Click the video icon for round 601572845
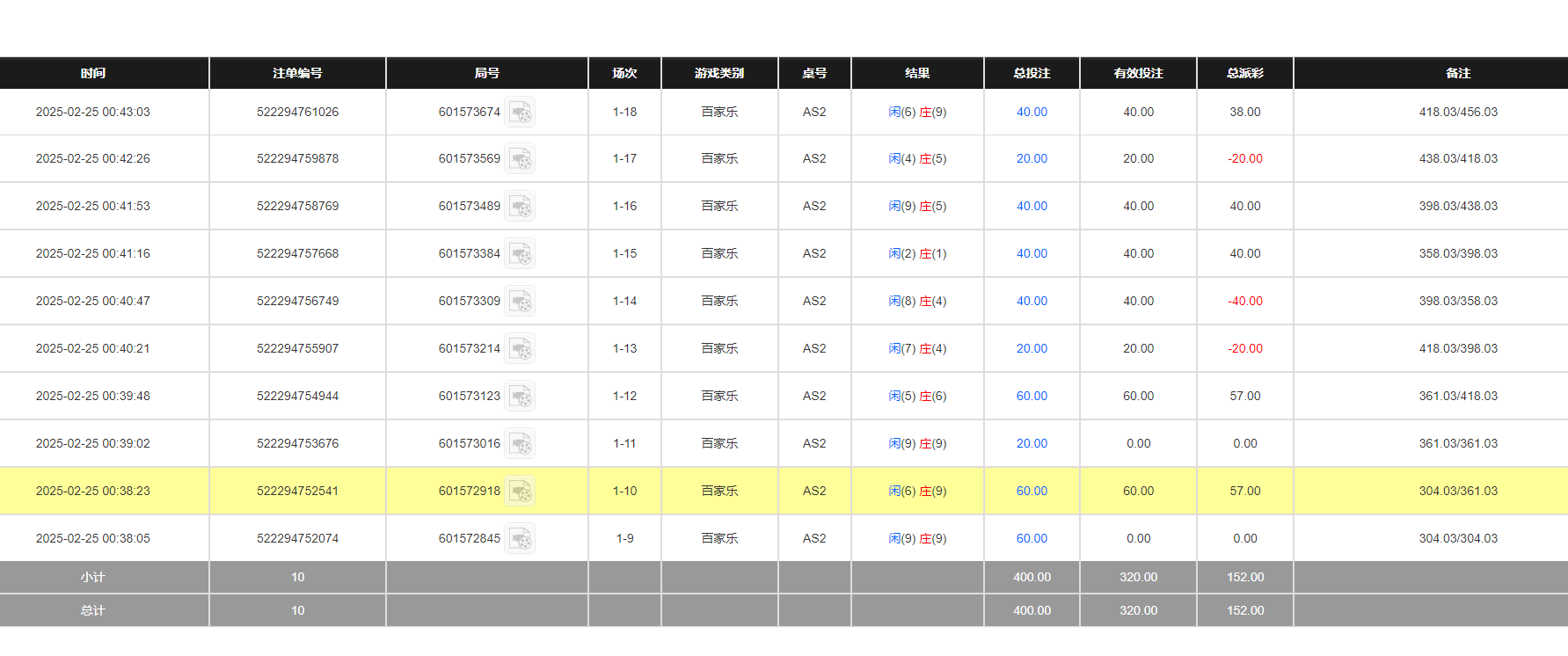Viewport: 1568px width, 656px height. coord(520,539)
